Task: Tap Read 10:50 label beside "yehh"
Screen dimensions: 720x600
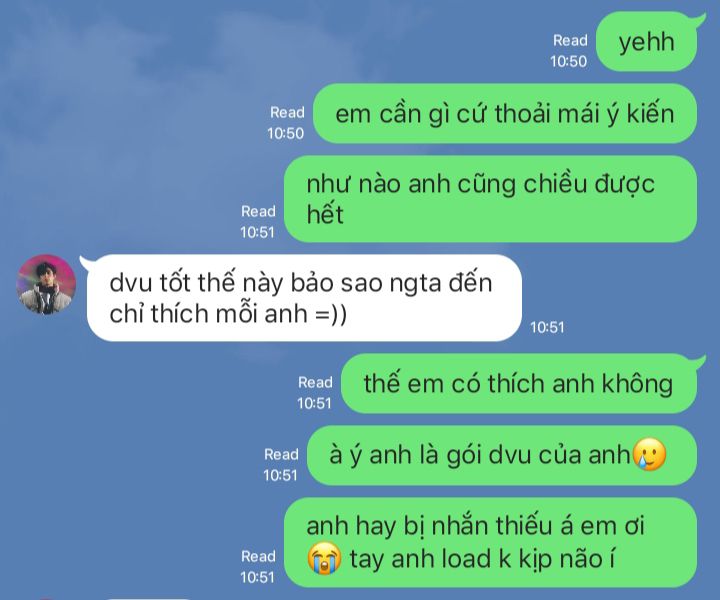Action: (x=569, y=50)
